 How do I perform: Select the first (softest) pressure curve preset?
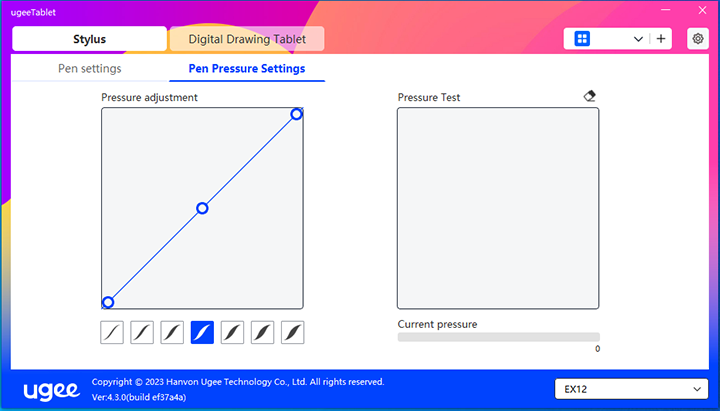[x=112, y=332]
